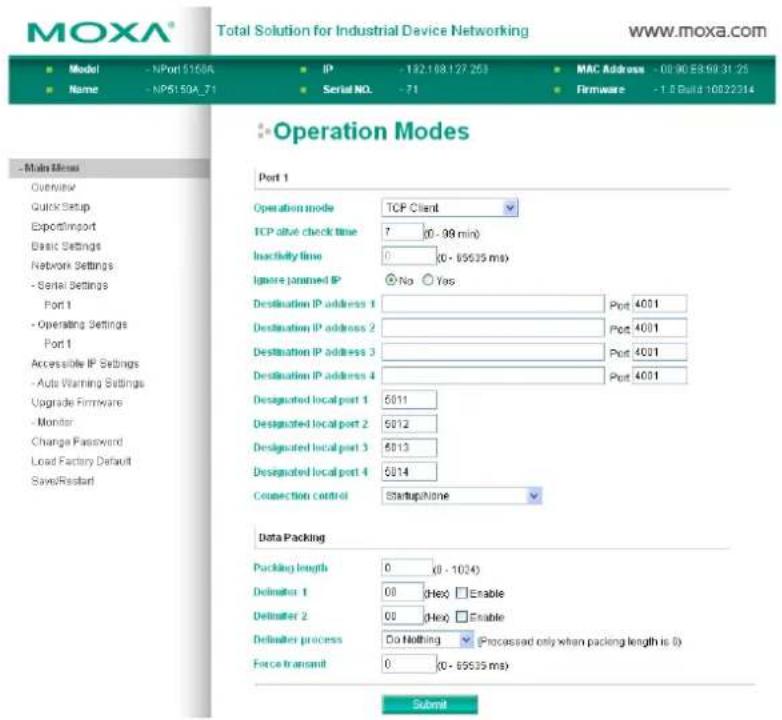This screenshot has width=782, height=720.
Task: Open Export/Import in the sidebar
Action: point(63,226)
